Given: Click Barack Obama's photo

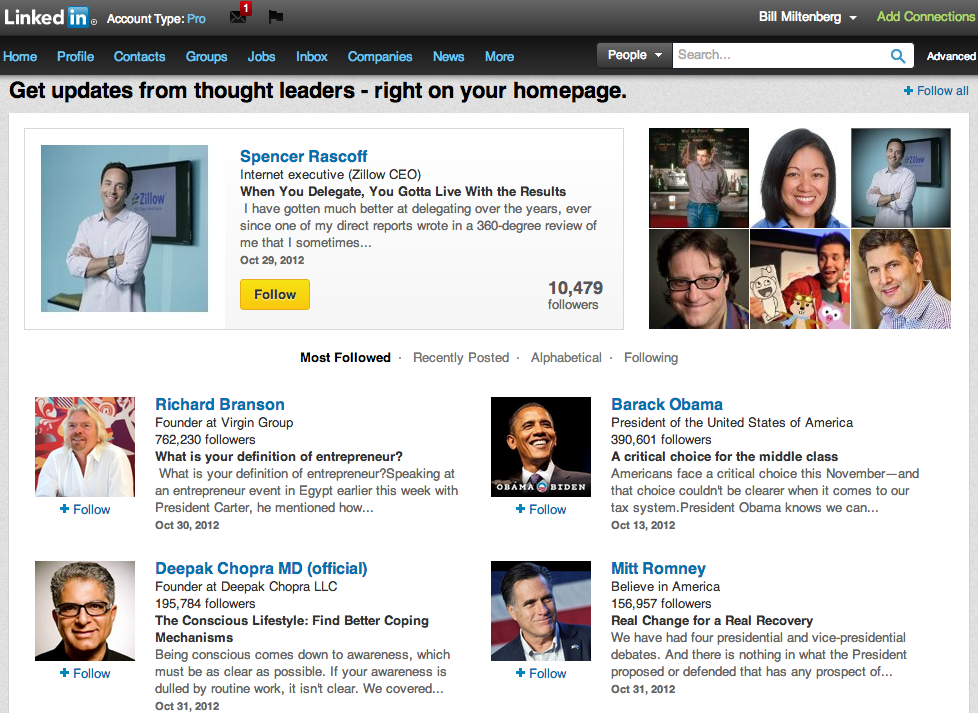Looking at the screenshot, I should [541, 447].
